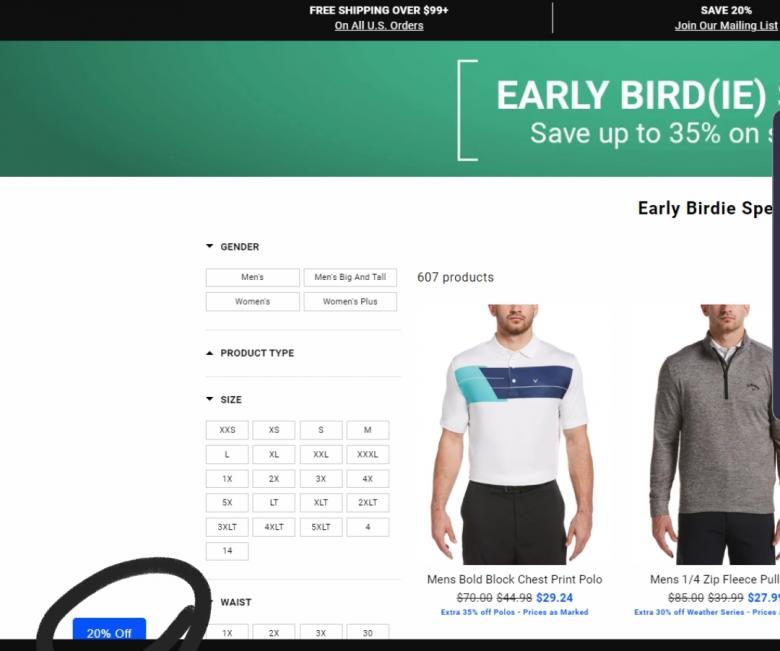Select waist size 30 filter
This screenshot has width=780, height=651.
[x=368, y=633]
